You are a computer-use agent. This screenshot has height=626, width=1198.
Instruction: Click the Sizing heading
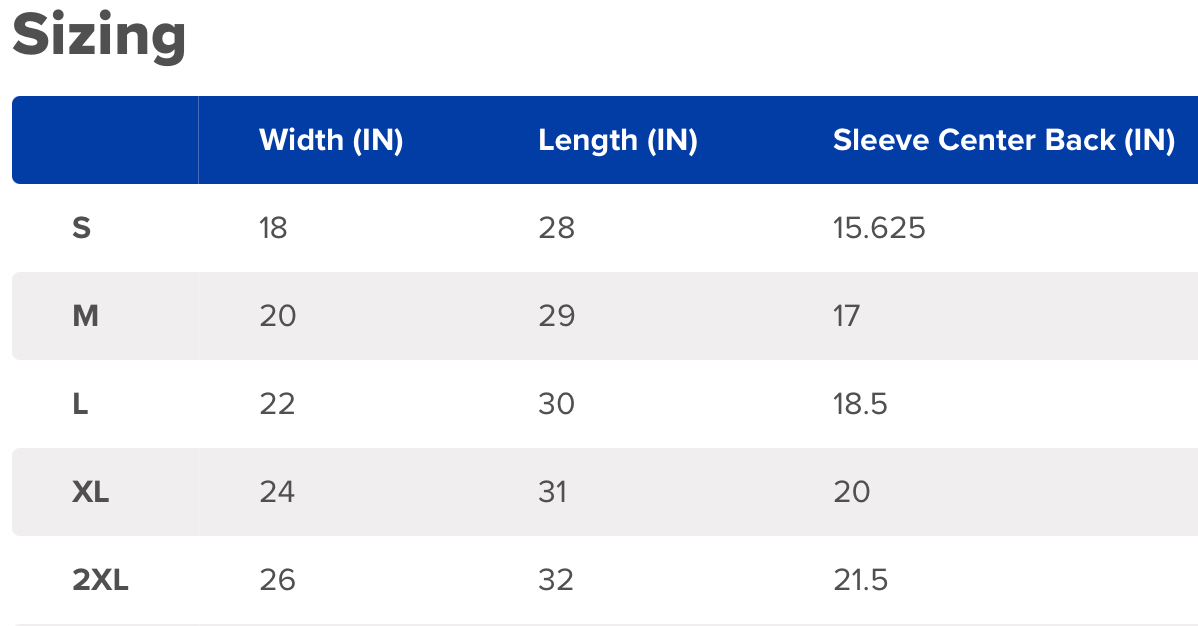(x=99, y=36)
